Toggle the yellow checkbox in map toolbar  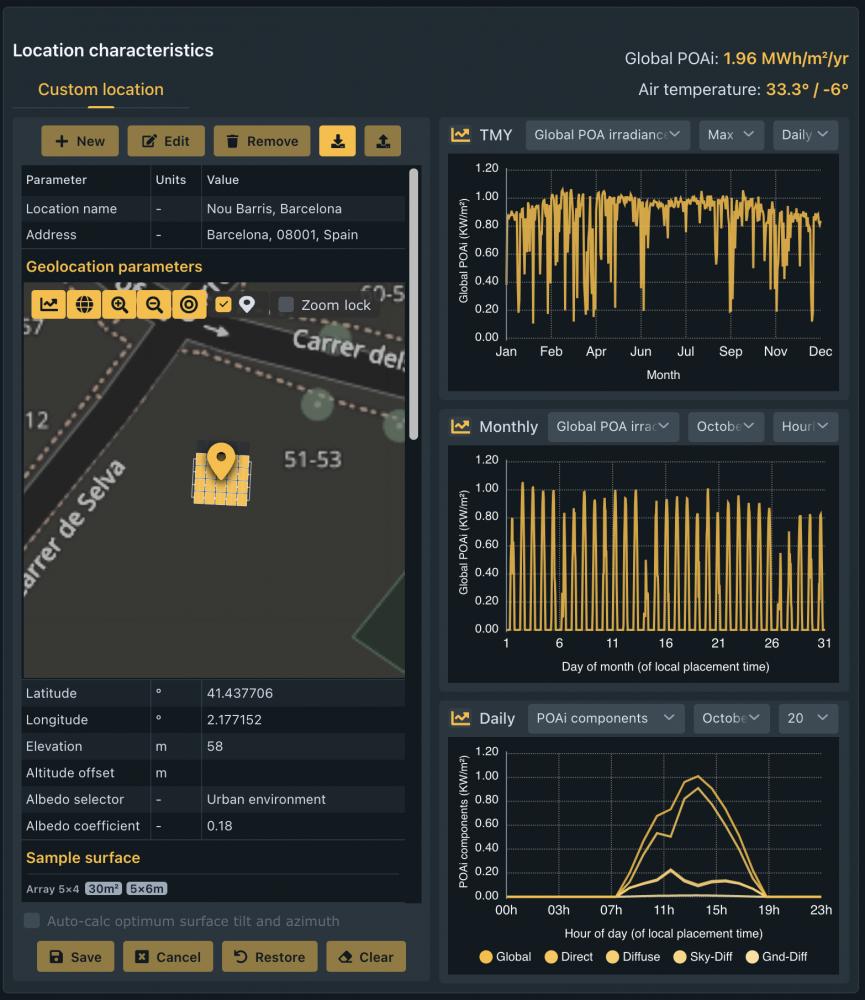point(223,304)
